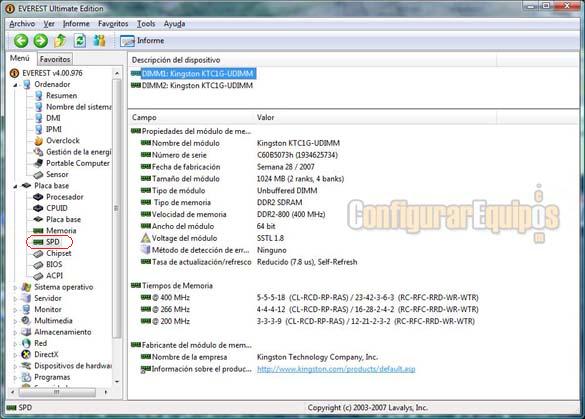This screenshot has width=585, height=419.
Task: Open the Informe report toolbar button
Action: pos(142,41)
